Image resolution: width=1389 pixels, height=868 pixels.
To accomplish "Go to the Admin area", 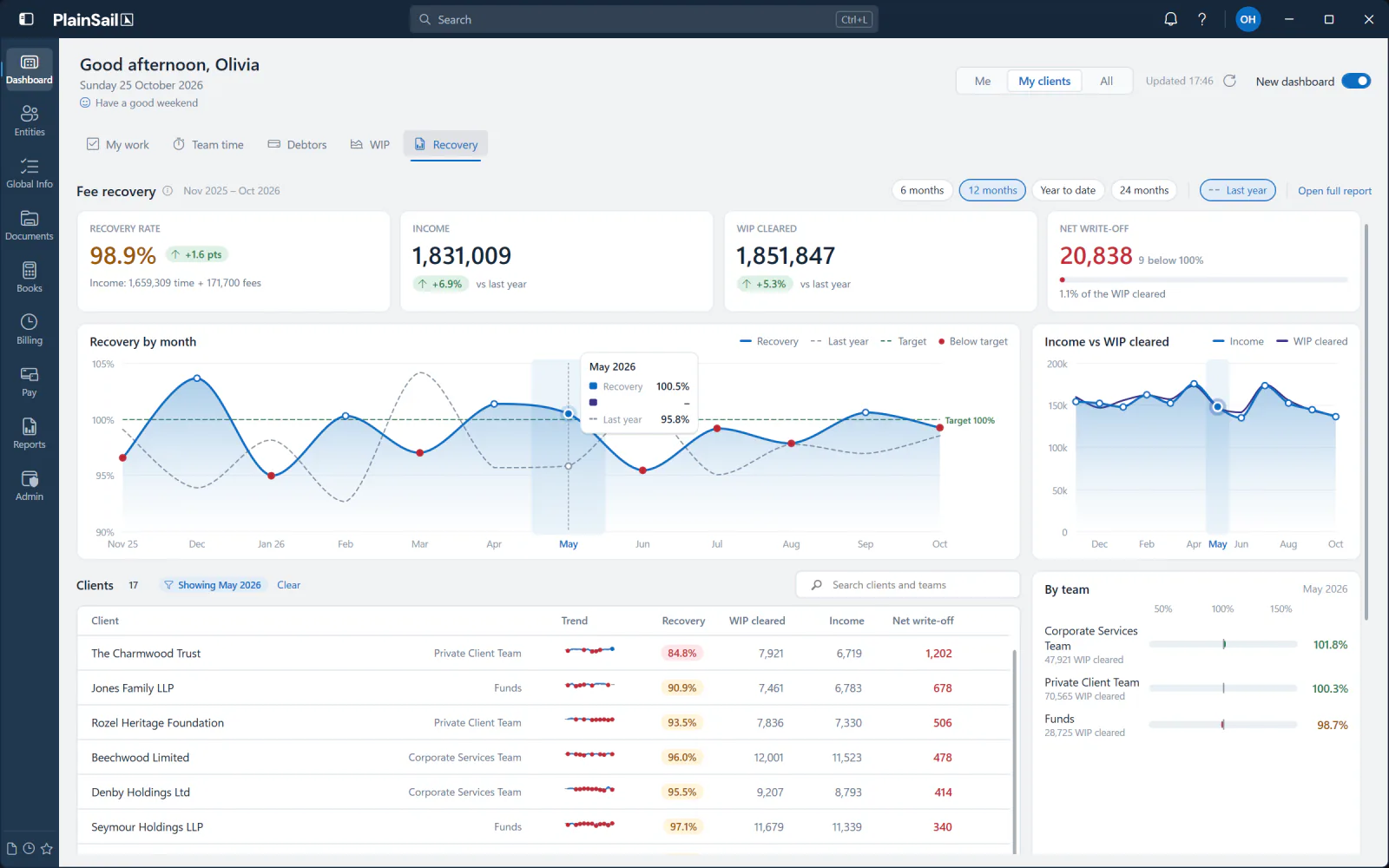I will (x=30, y=485).
